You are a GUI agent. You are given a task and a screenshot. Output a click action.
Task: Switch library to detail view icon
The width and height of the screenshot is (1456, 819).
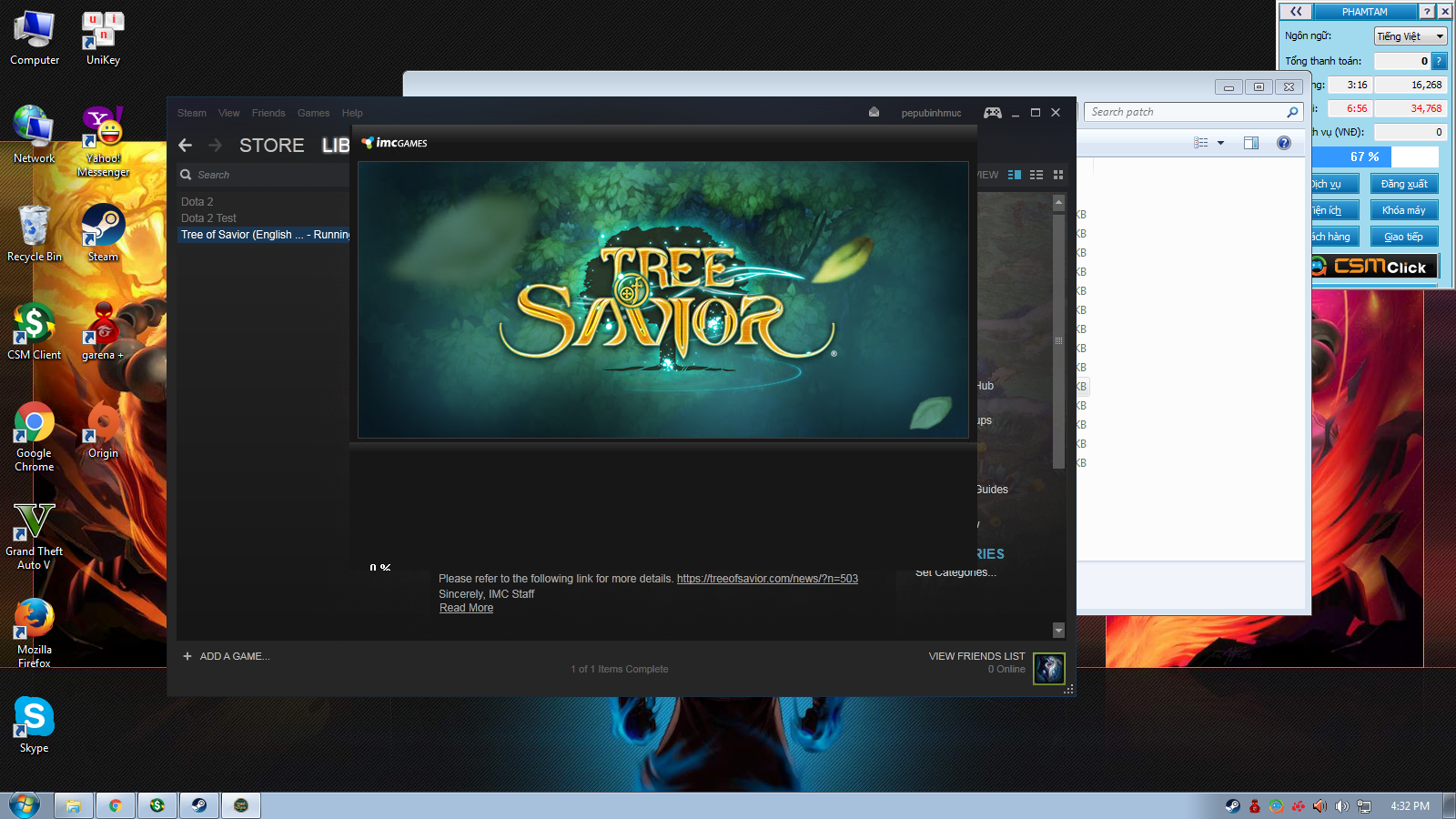pyautogui.click(x=1015, y=175)
